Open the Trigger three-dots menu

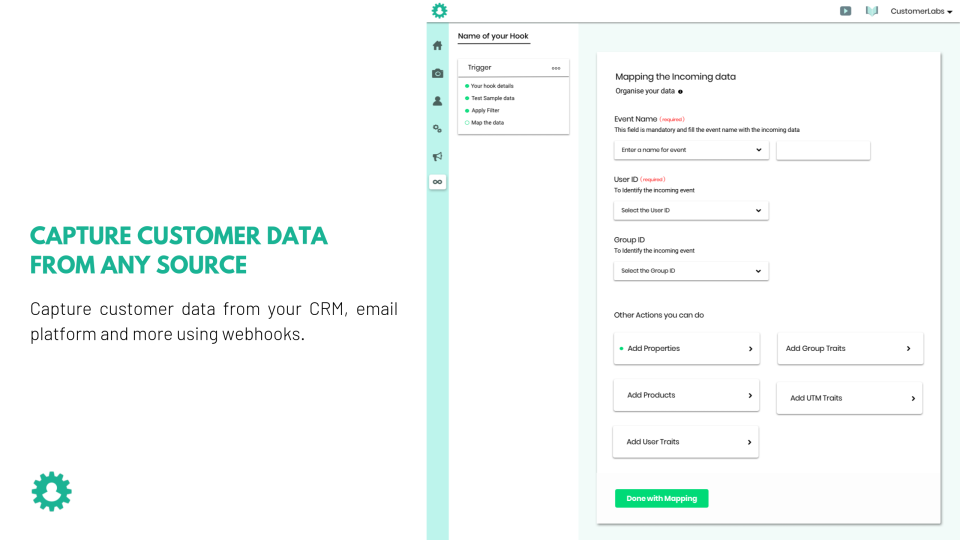point(555,68)
